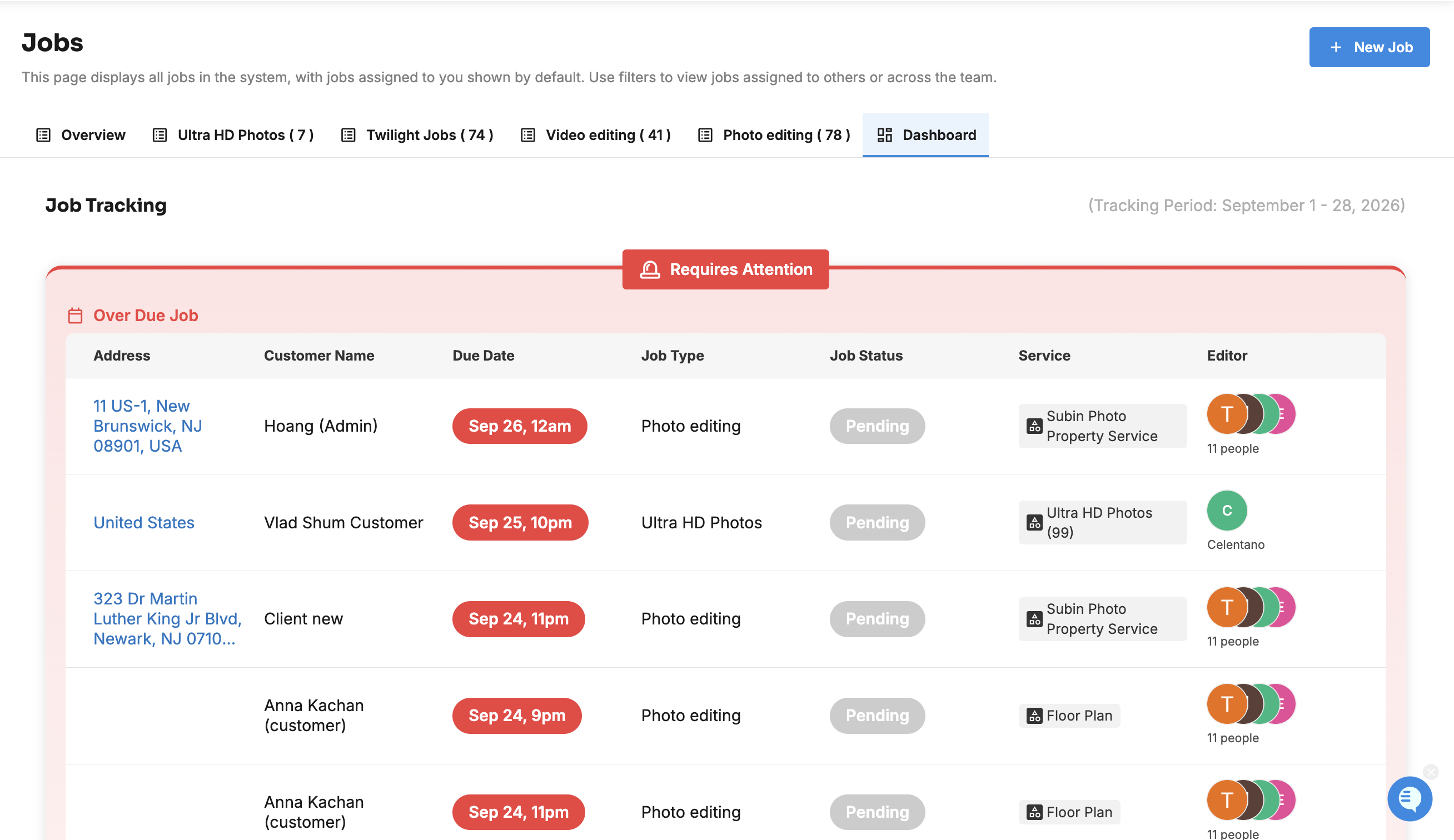Open the United States address link
This screenshot has width=1454, height=840.
pyautogui.click(x=143, y=522)
